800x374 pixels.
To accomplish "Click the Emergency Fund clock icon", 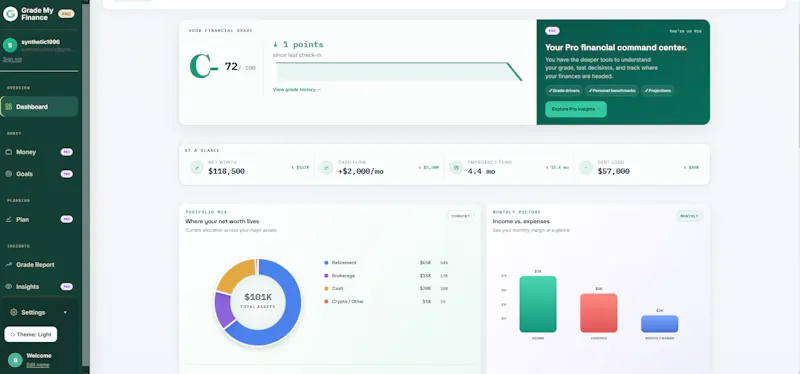I will click(456, 167).
